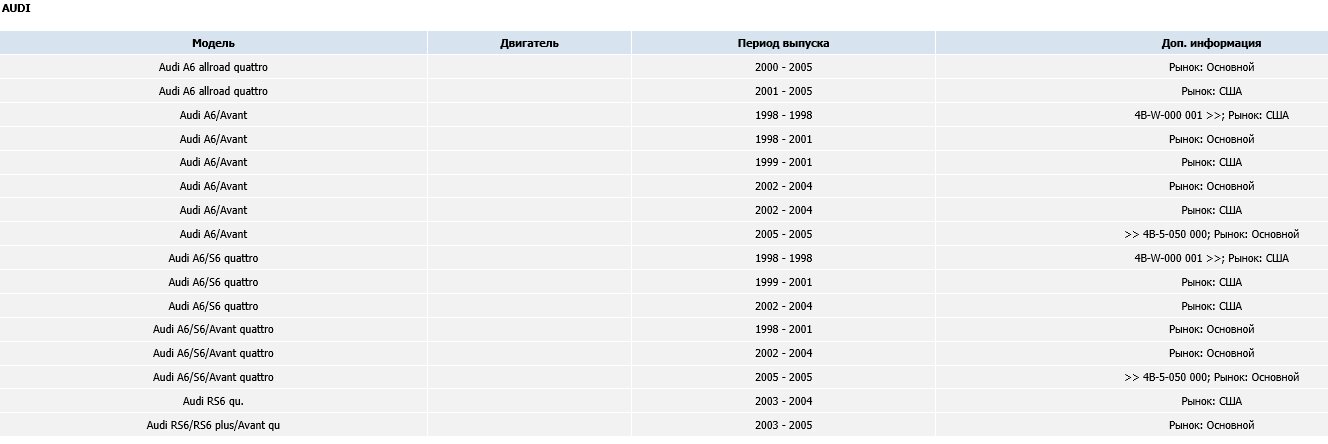Click the 2003 - 2005 period cell

coord(783,425)
